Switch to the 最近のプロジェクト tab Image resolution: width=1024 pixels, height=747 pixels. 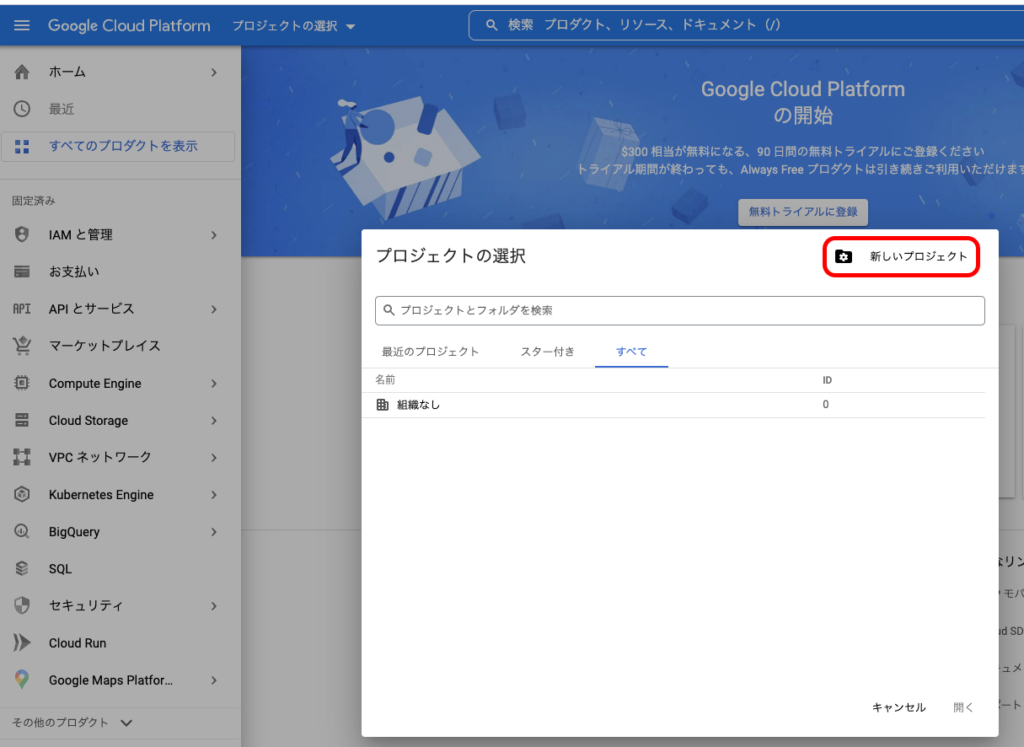[430, 352]
